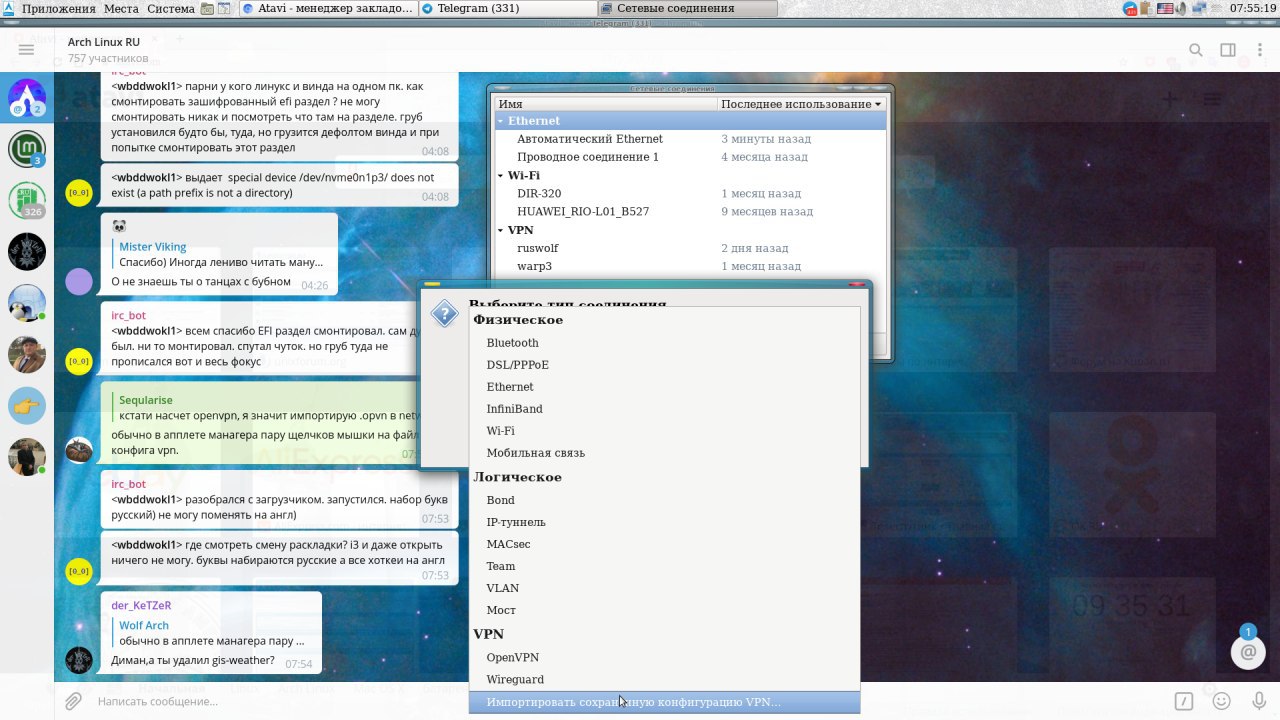The width and height of the screenshot is (1280, 720).
Task: Select the Автоматический Ethernet connection
Action: tap(690, 139)
